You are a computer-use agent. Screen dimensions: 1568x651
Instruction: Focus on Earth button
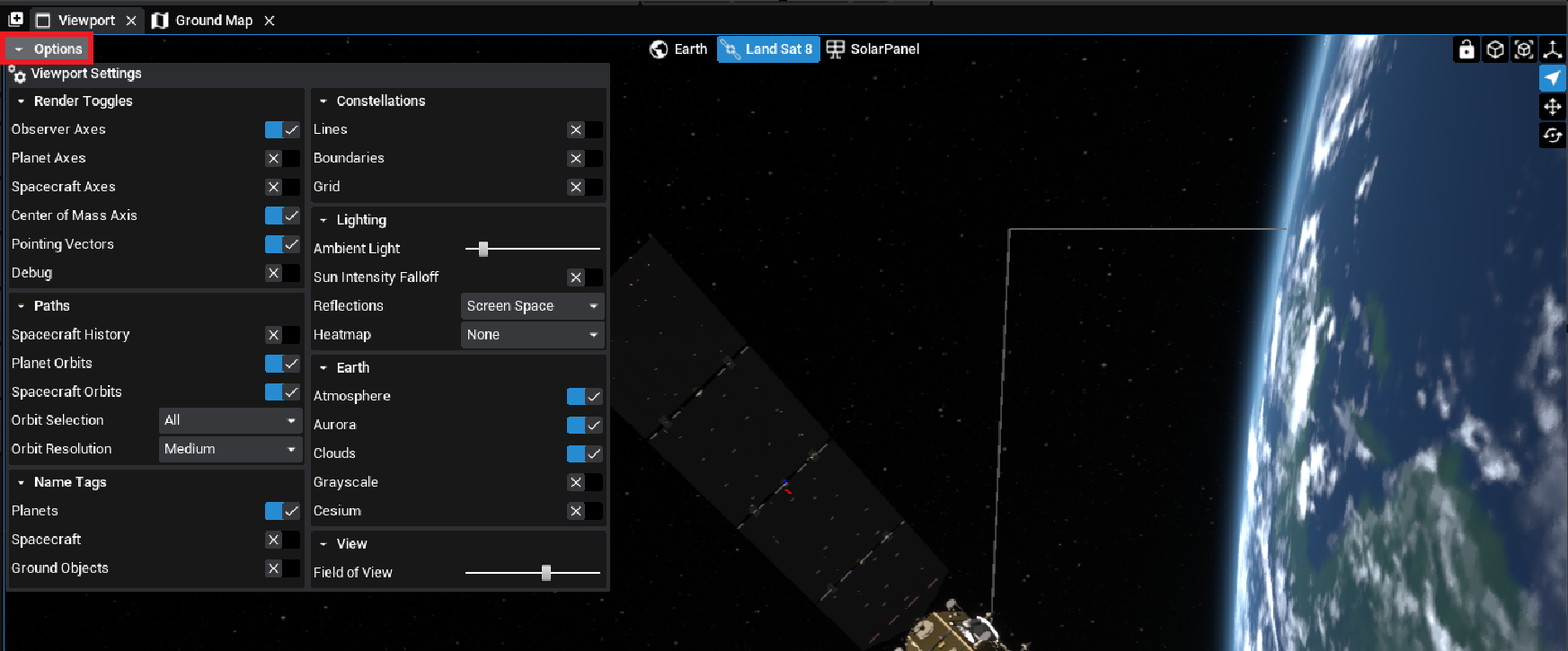point(678,49)
